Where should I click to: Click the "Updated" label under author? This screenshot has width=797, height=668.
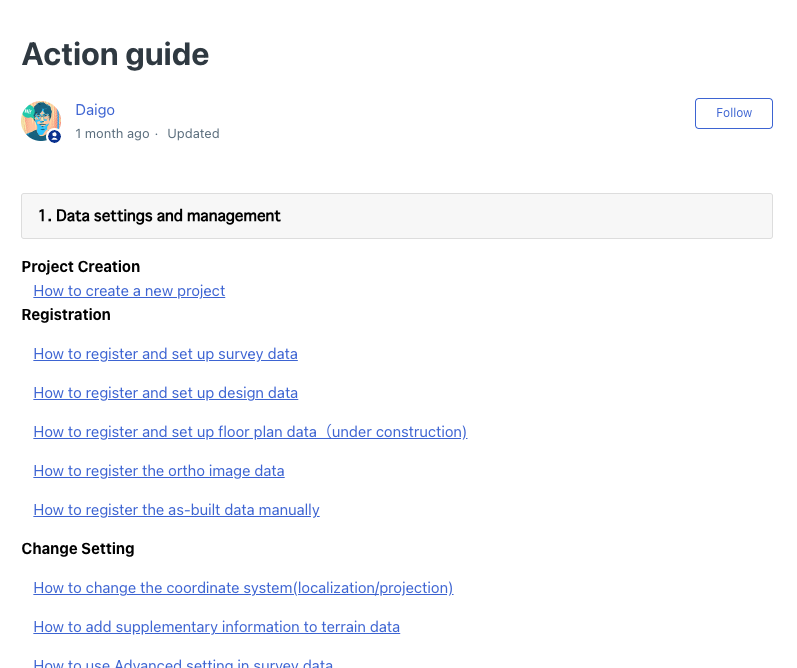(193, 134)
